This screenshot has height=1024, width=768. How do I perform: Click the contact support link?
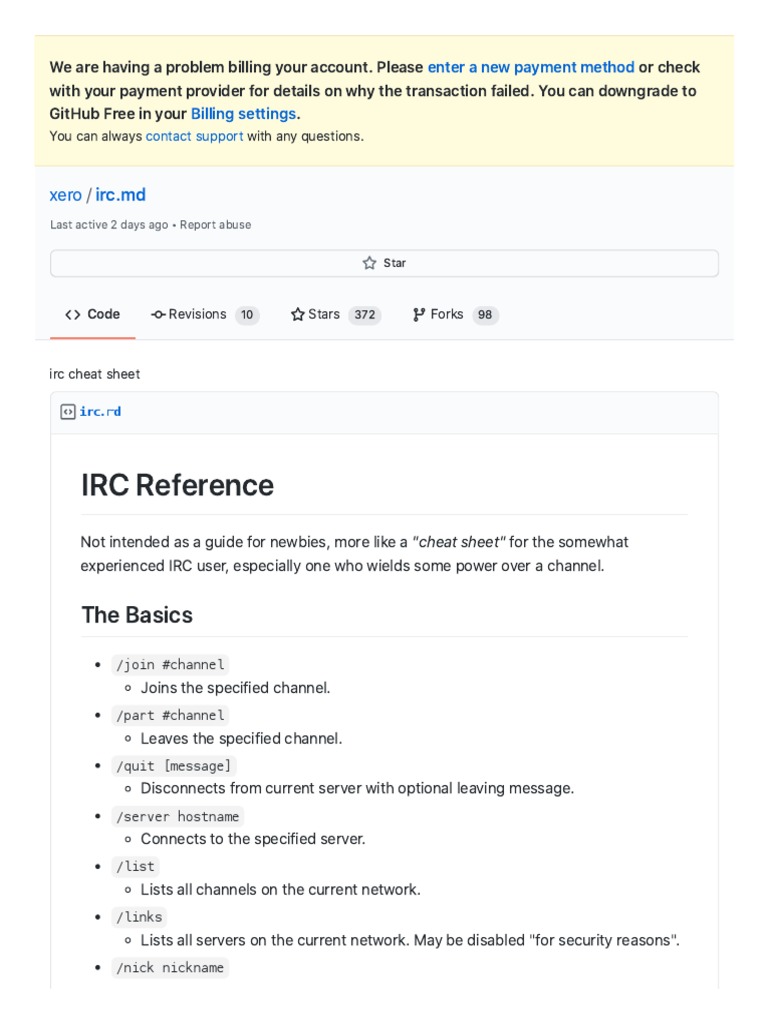coord(194,136)
